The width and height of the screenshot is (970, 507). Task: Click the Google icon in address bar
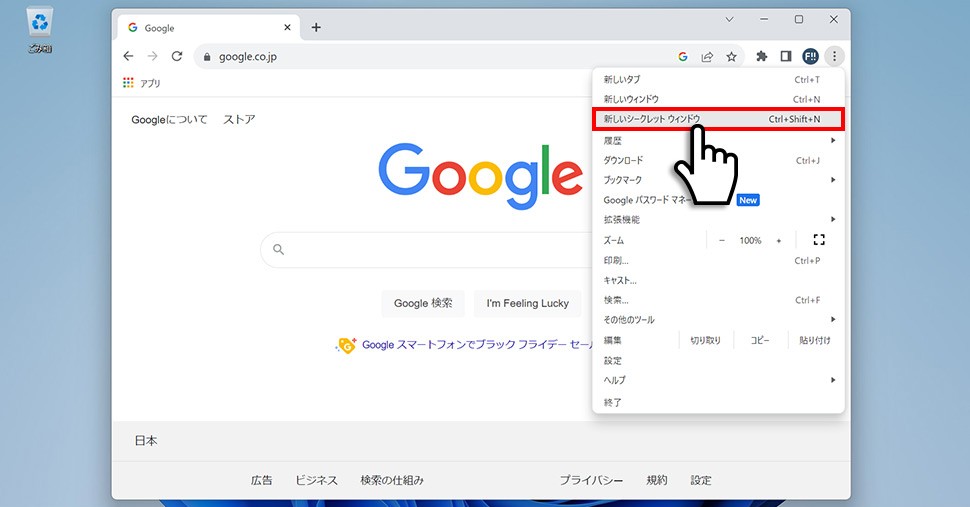pos(683,57)
